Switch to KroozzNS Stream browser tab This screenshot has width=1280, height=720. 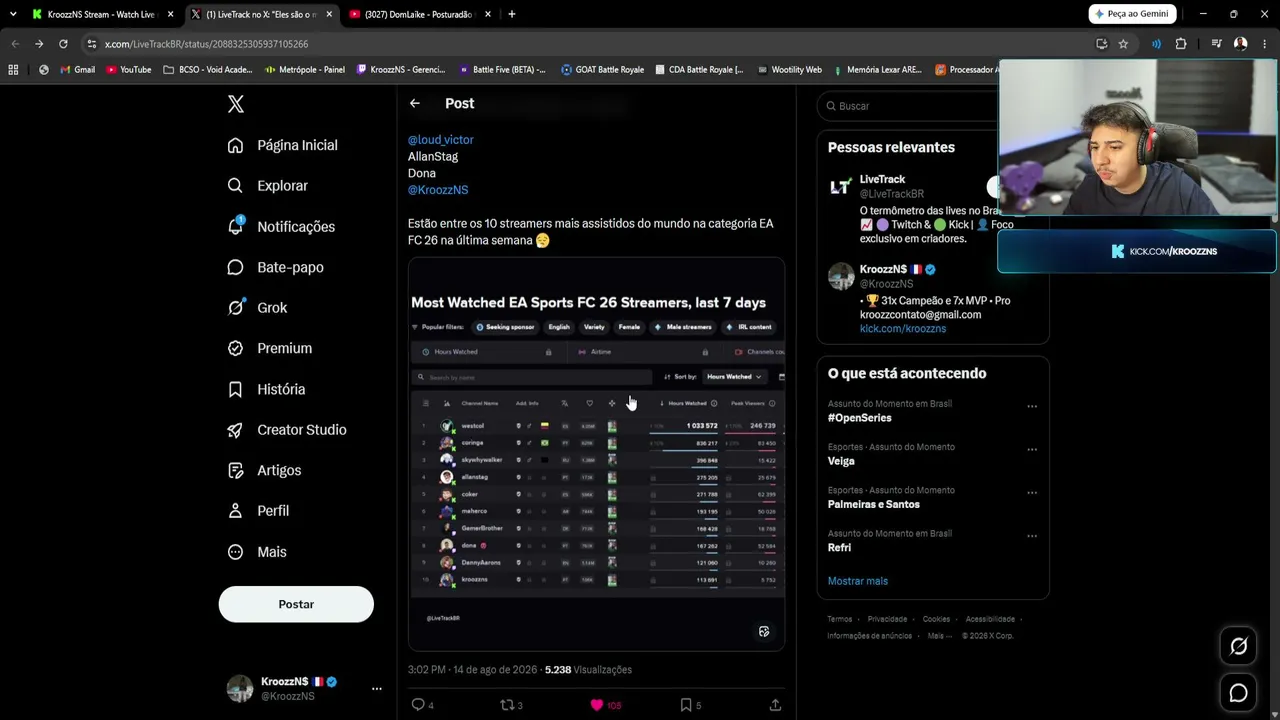(x=101, y=14)
